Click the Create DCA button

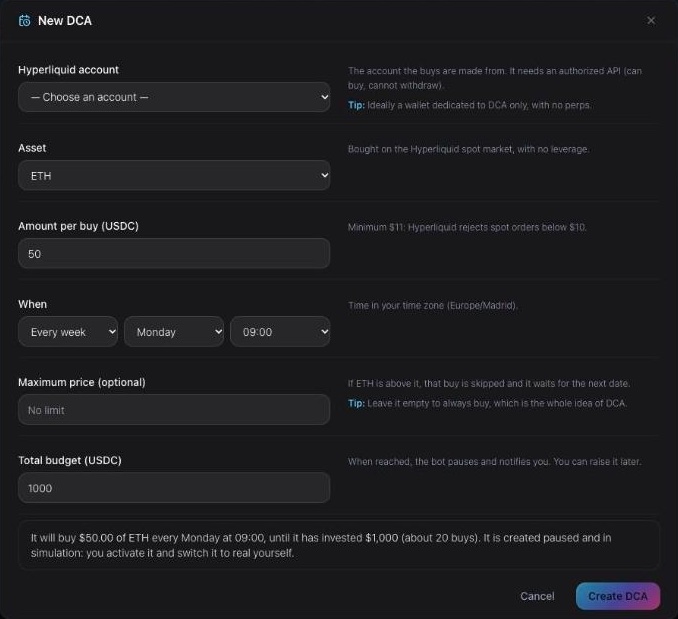(618, 596)
